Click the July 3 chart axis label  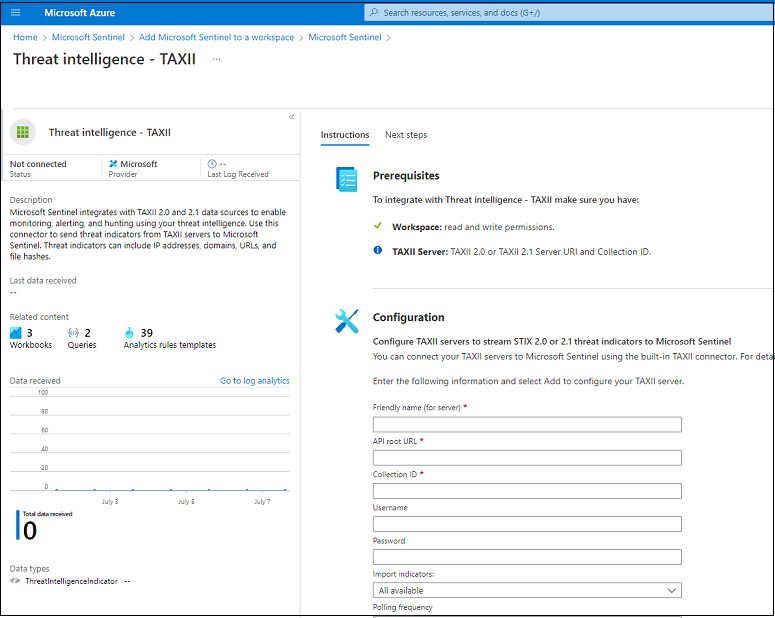click(110, 501)
